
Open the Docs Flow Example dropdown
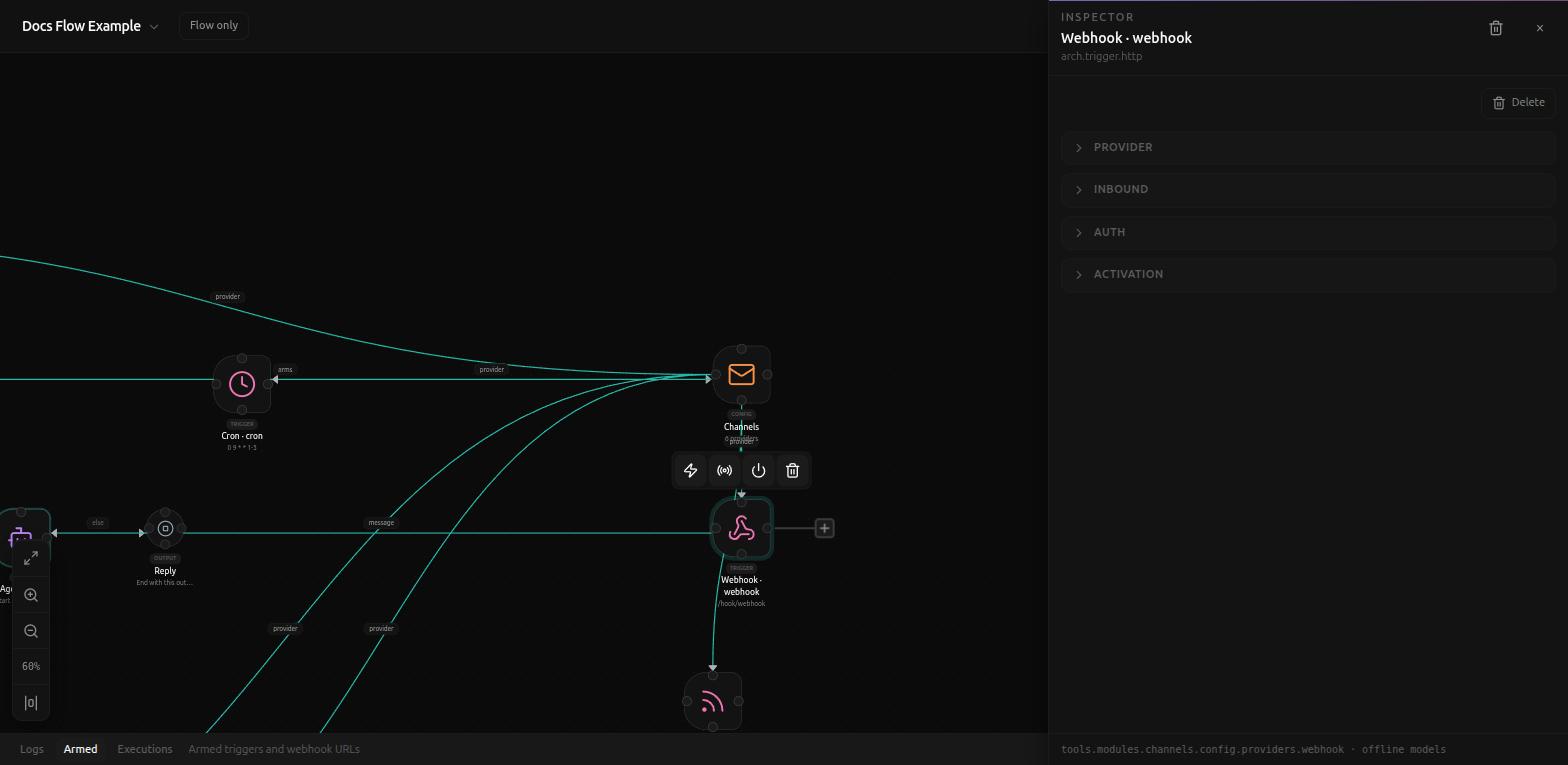(x=90, y=26)
